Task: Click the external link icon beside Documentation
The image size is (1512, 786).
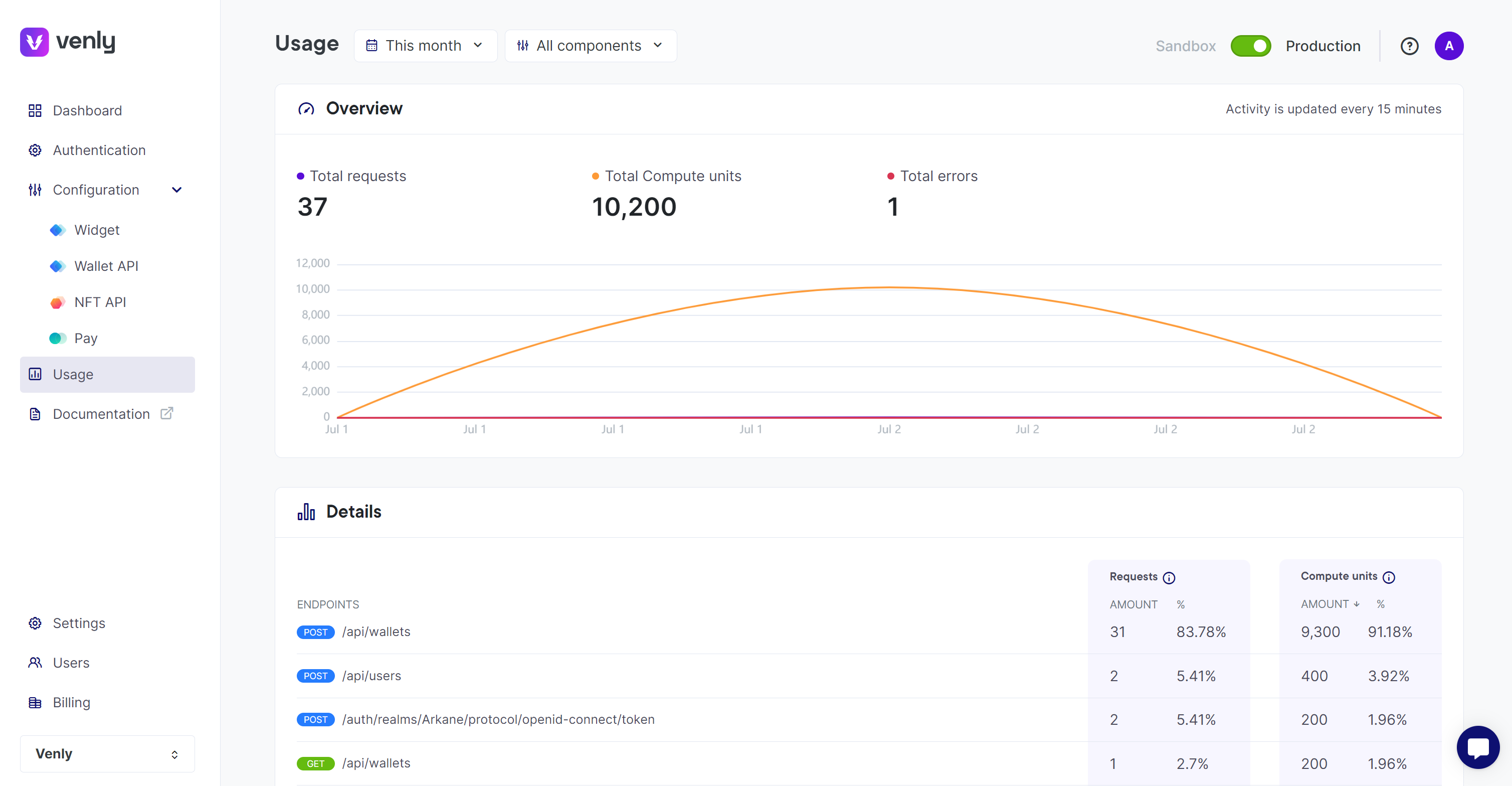Action: [x=167, y=413]
